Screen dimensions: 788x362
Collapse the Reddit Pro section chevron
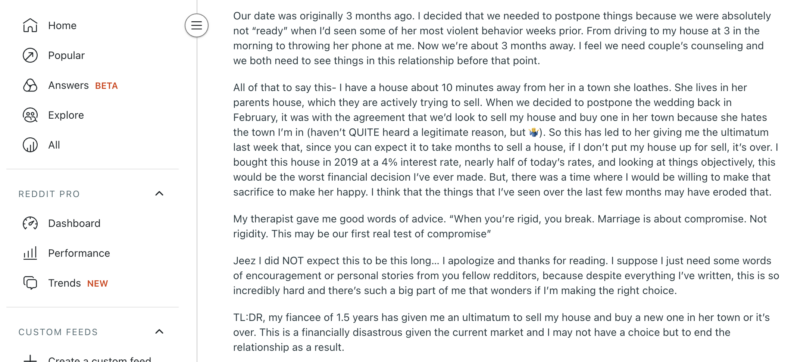point(159,194)
